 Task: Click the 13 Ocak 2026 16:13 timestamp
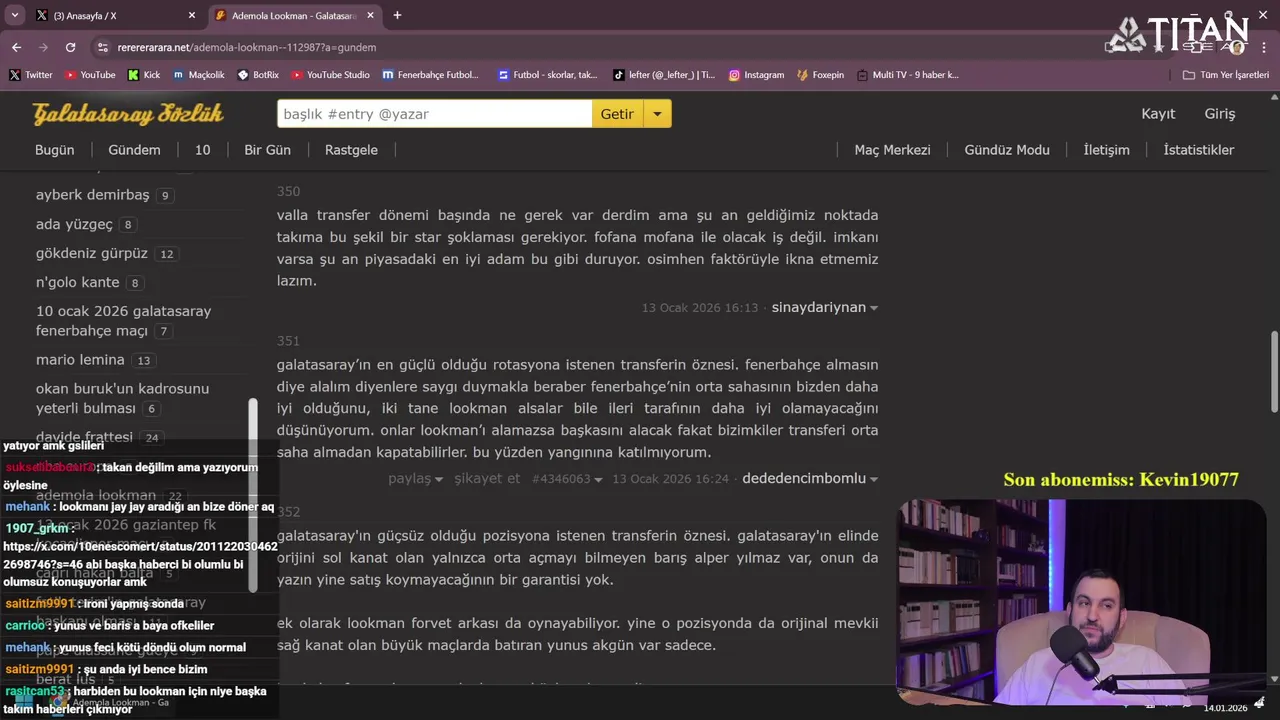(x=700, y=308)
